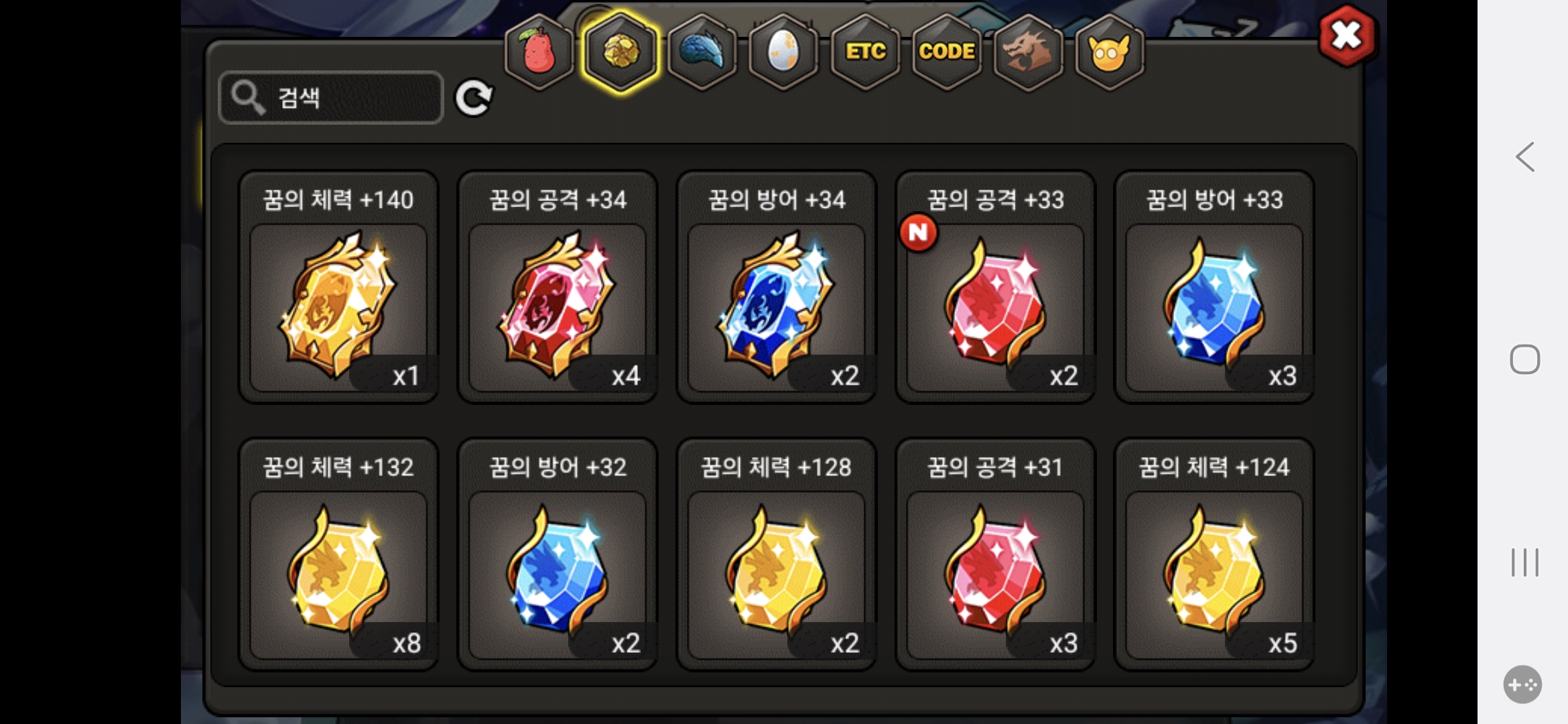Tap the gamepad game tools icon
1568x724 pixels.
(1522, 684)
